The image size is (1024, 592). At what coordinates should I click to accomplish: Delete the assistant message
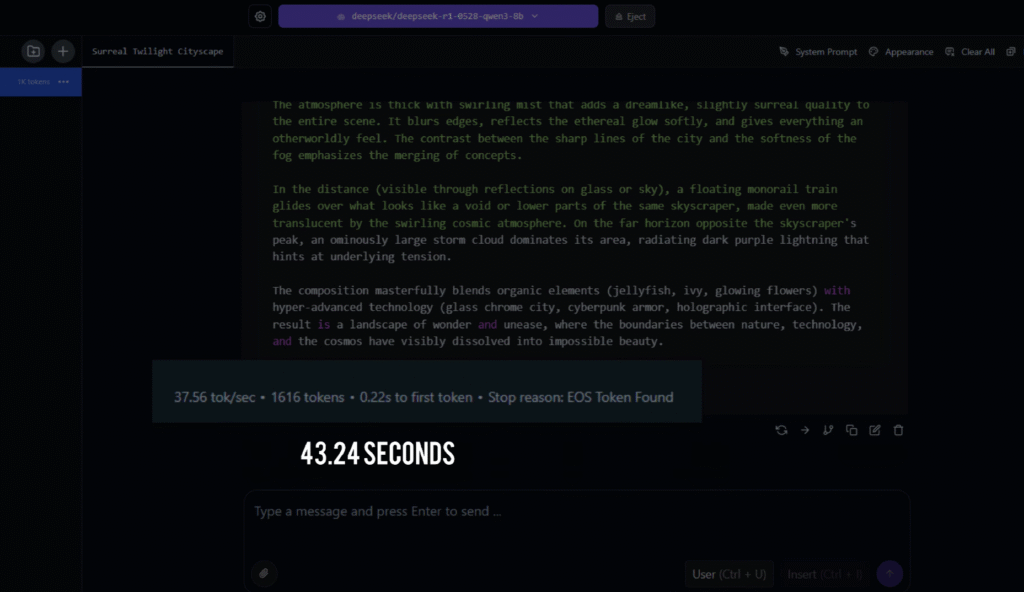pyautogui.click(x=898, y=430)
